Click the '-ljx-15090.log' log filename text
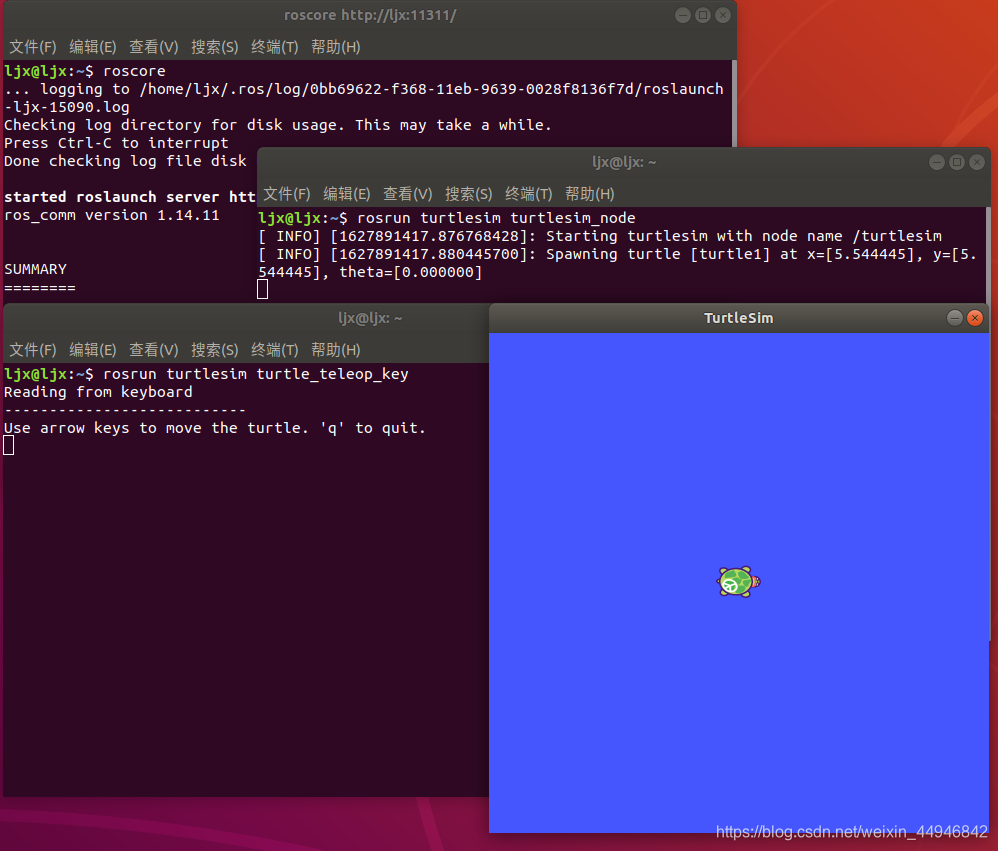The height and width of the screenshot is (851, 998). 67,107
